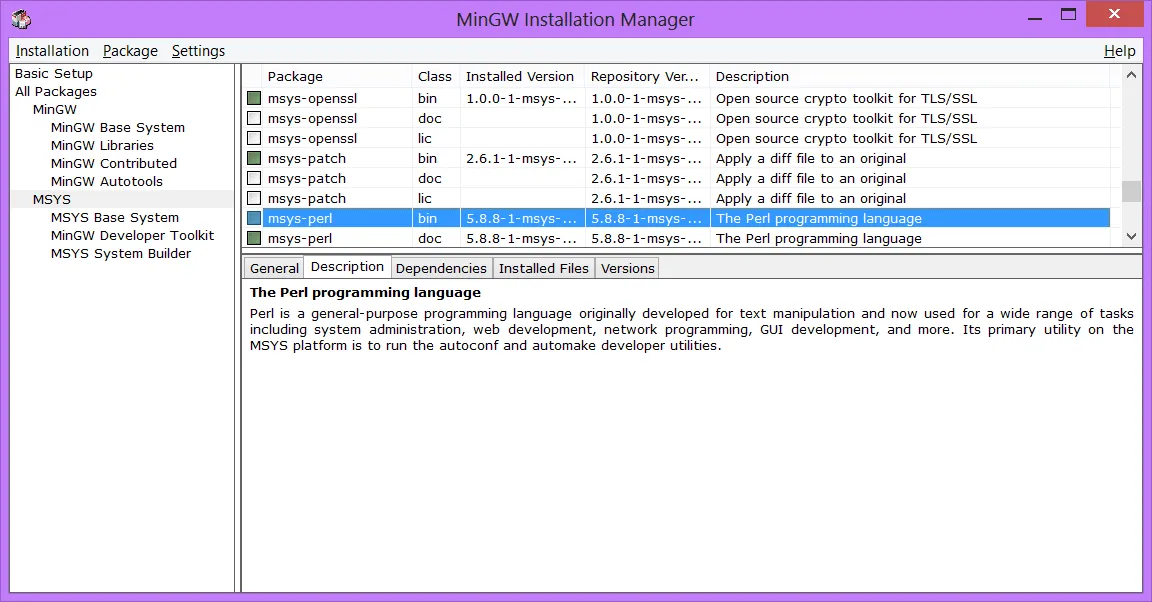This screenshot has width=1152, height=602.
Task: Click installed version 1.0.0-1-msys of msys-openssl bin
Action: (522, 98)
